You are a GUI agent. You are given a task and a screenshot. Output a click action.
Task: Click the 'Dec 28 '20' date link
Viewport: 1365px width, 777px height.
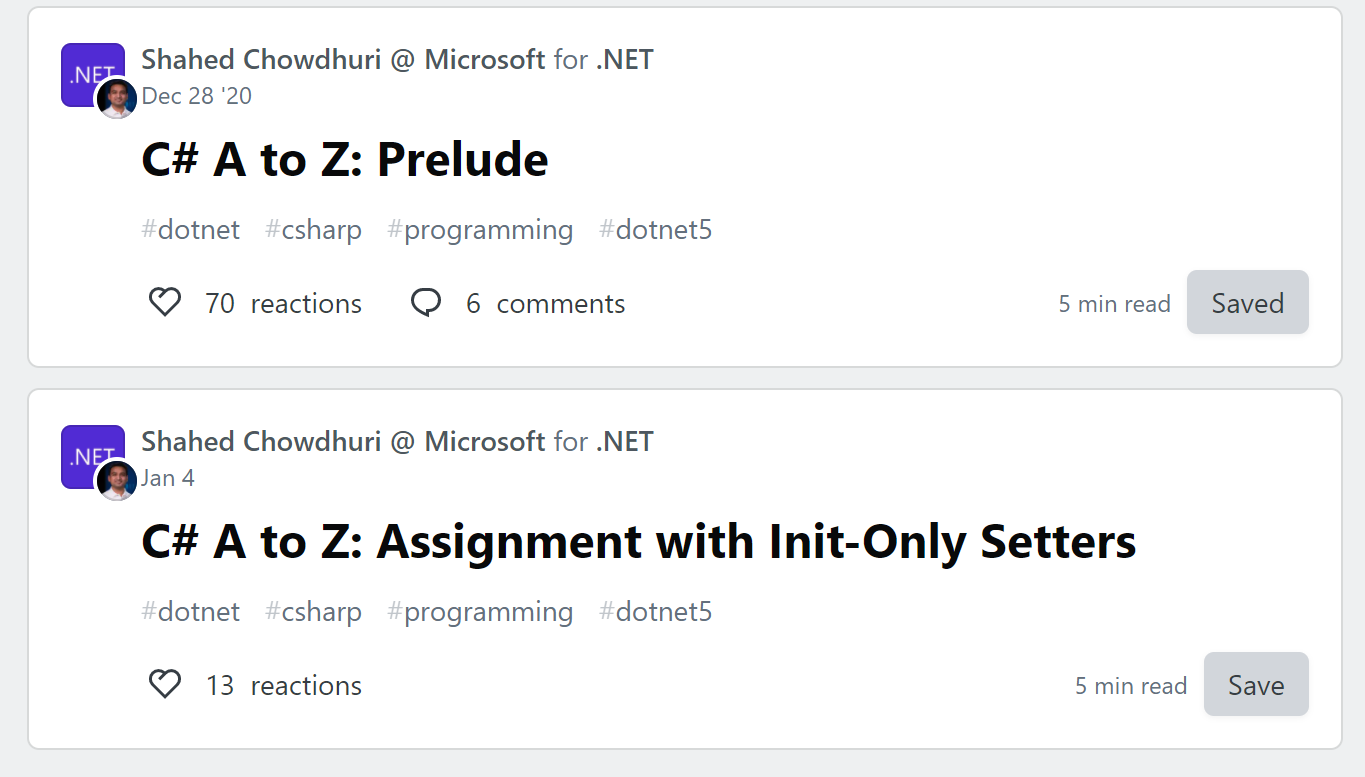(197, 96)
